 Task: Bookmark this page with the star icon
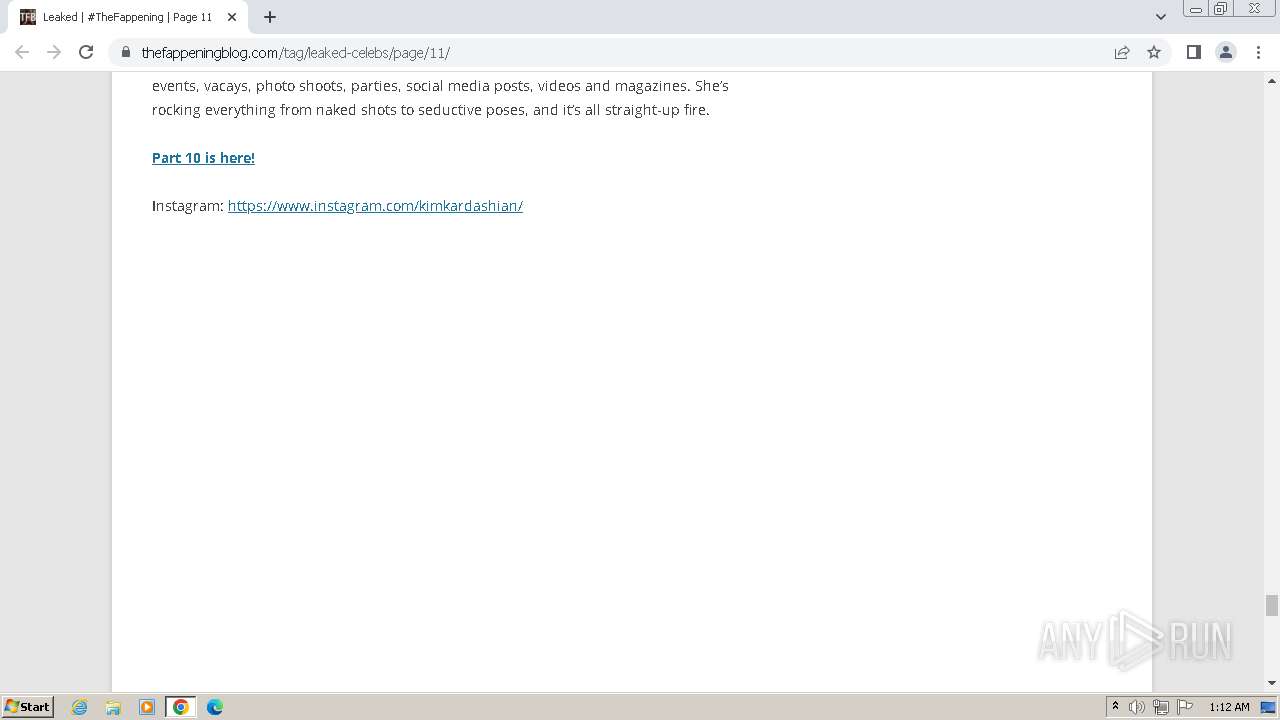(x=1154, y=52)
